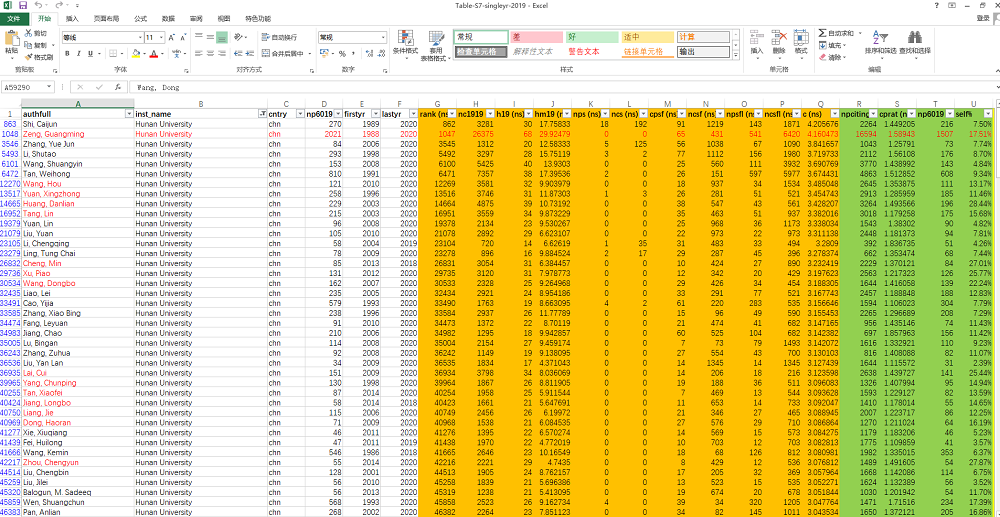
Task: Switch to the Insert (插入) ribbon tab
Action: click(72, 18)
